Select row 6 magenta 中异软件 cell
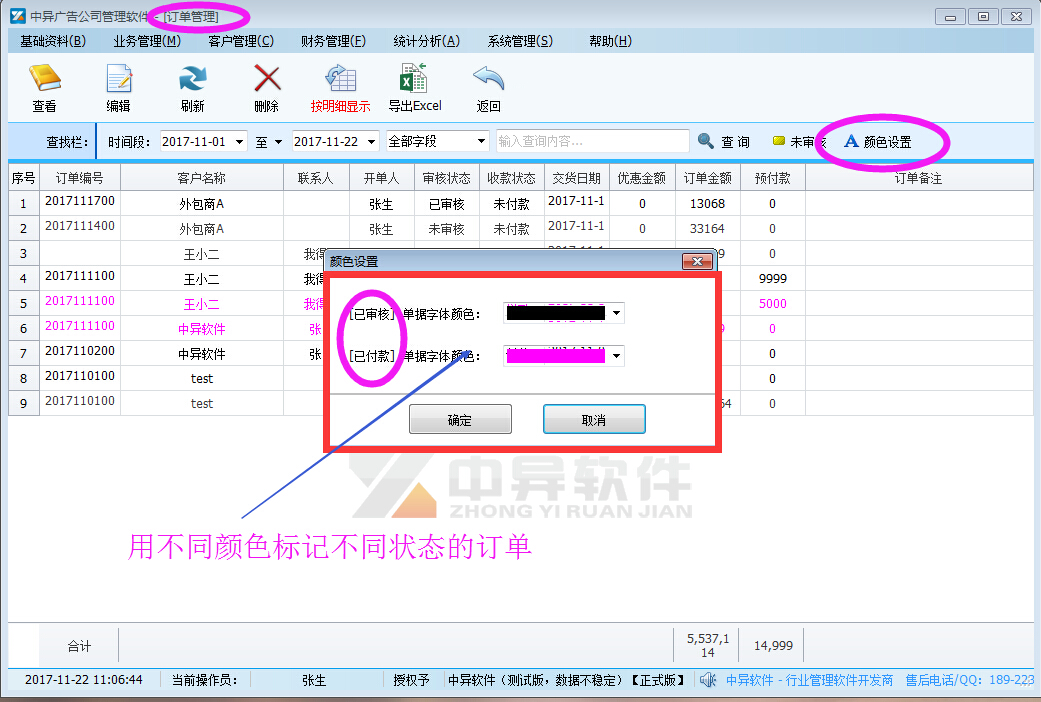The image size is (1041, 702). click(202, 329)
